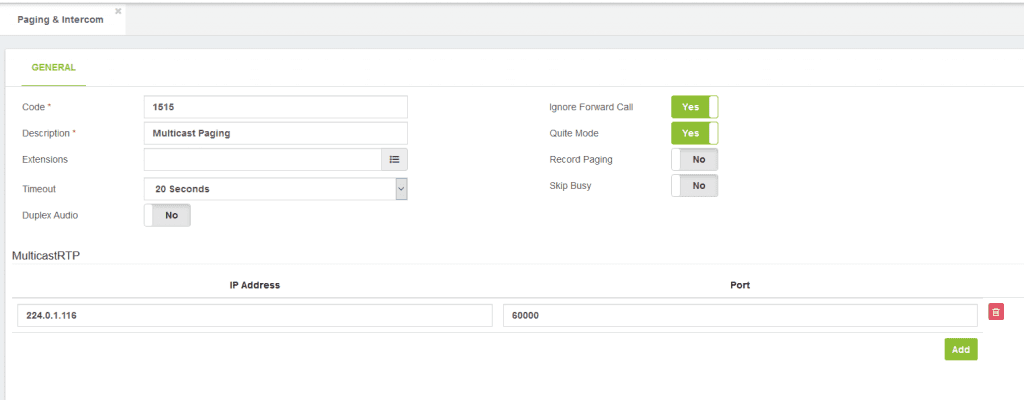Click the Extensions label
This screenshot has width=1024, height=400.
[45, 159]
